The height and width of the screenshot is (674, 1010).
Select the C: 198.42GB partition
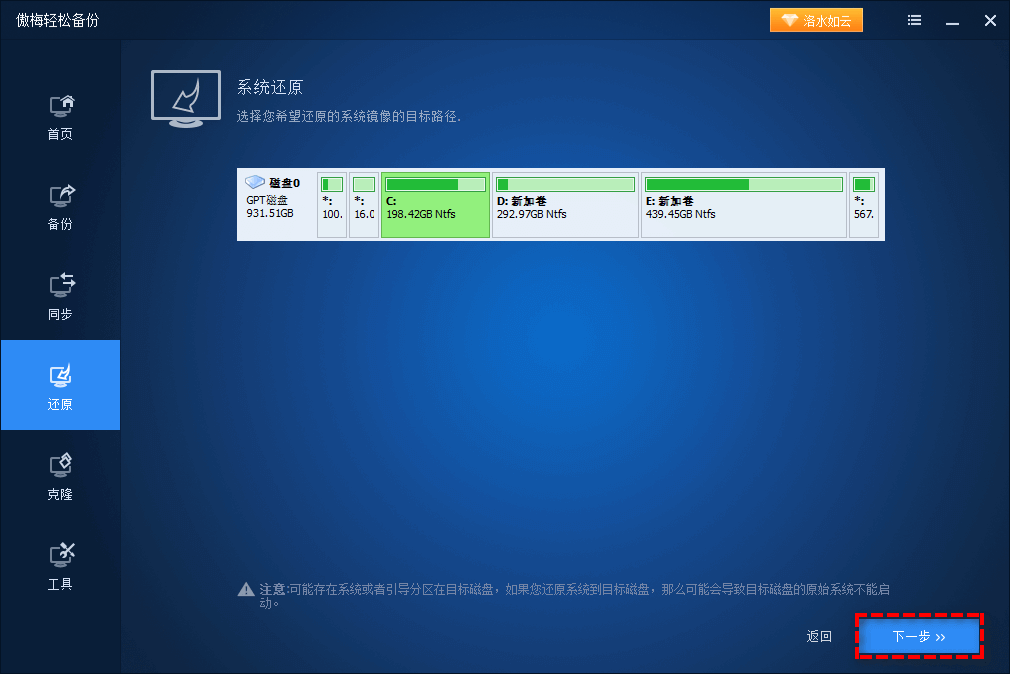435,205
